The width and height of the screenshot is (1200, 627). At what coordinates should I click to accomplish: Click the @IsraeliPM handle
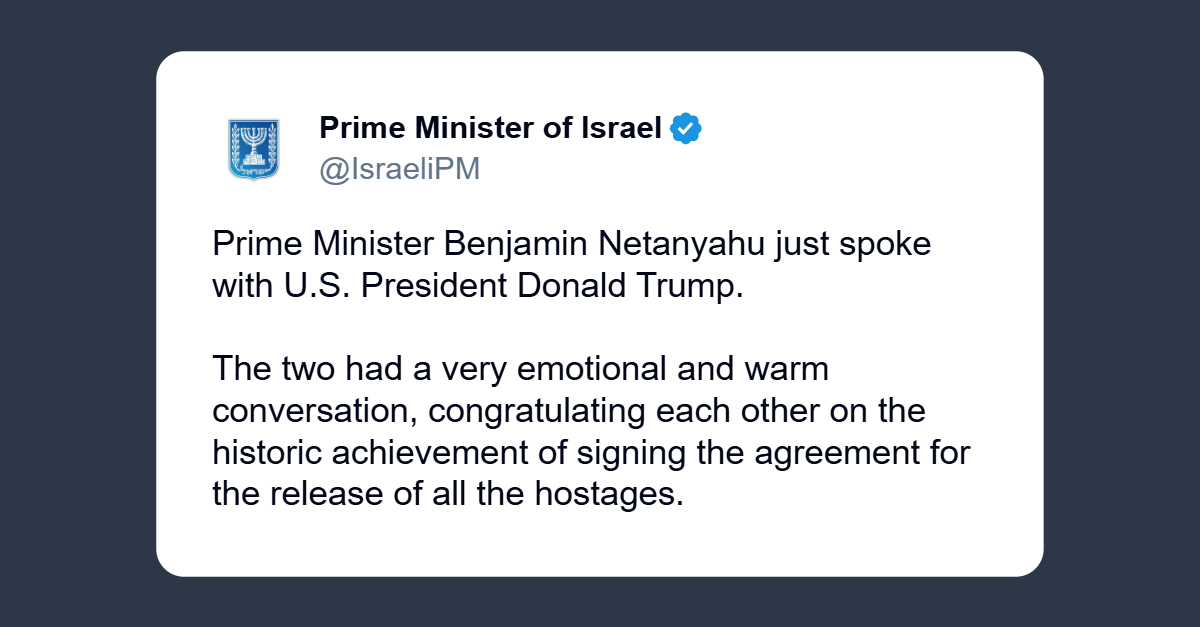point(400,170)
